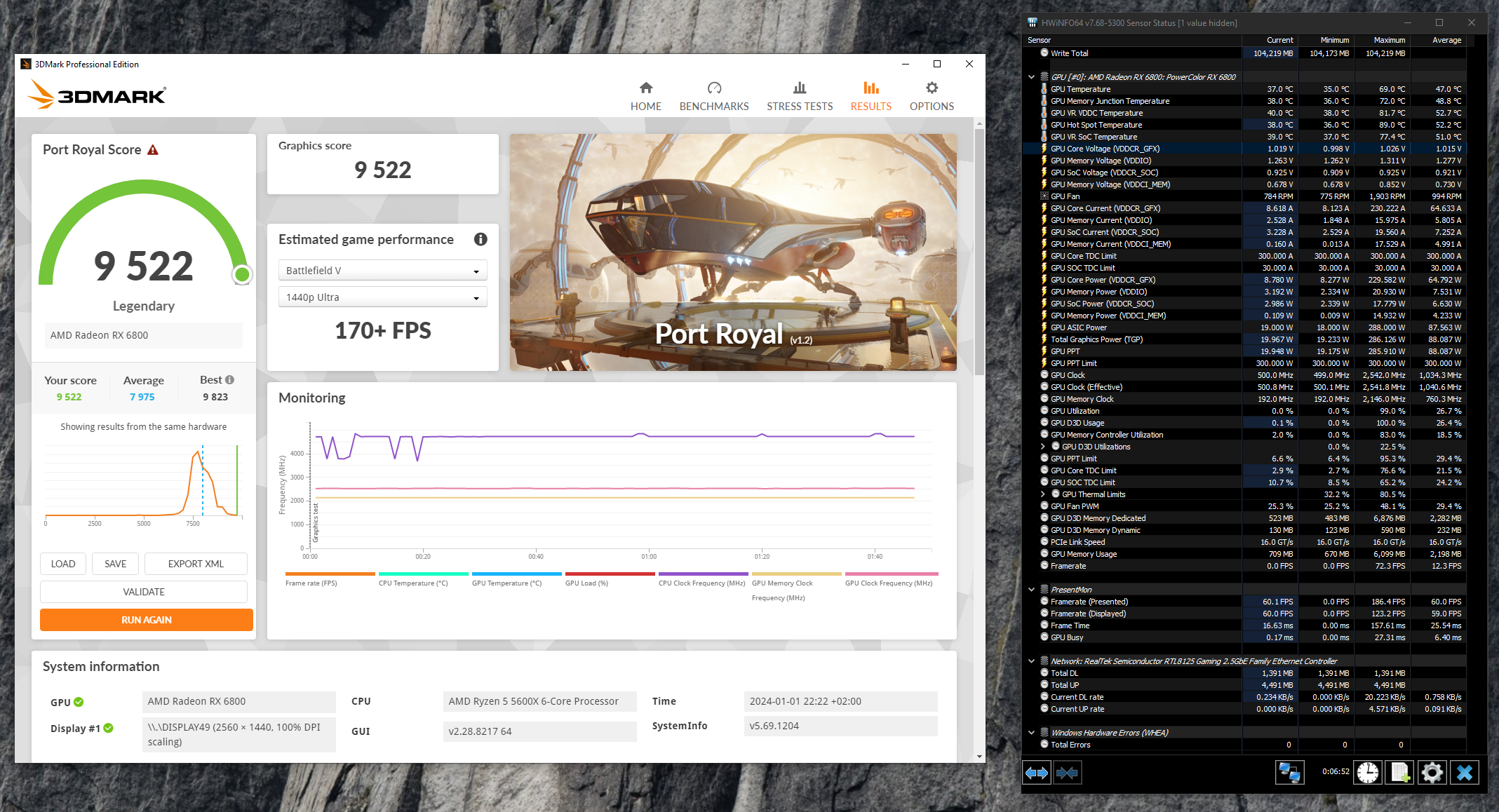Viewport: 1499px width, 812px height.
Task: Open the Battlefield V game dropdown
Action: pos(382,271)
